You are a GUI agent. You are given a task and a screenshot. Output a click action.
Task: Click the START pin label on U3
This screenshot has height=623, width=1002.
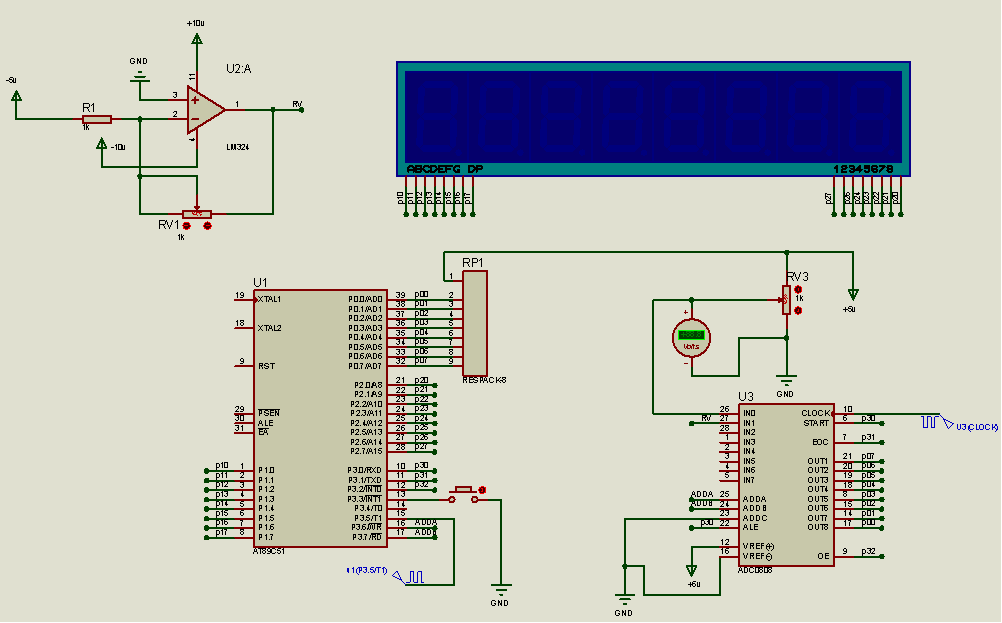(816, 423)
